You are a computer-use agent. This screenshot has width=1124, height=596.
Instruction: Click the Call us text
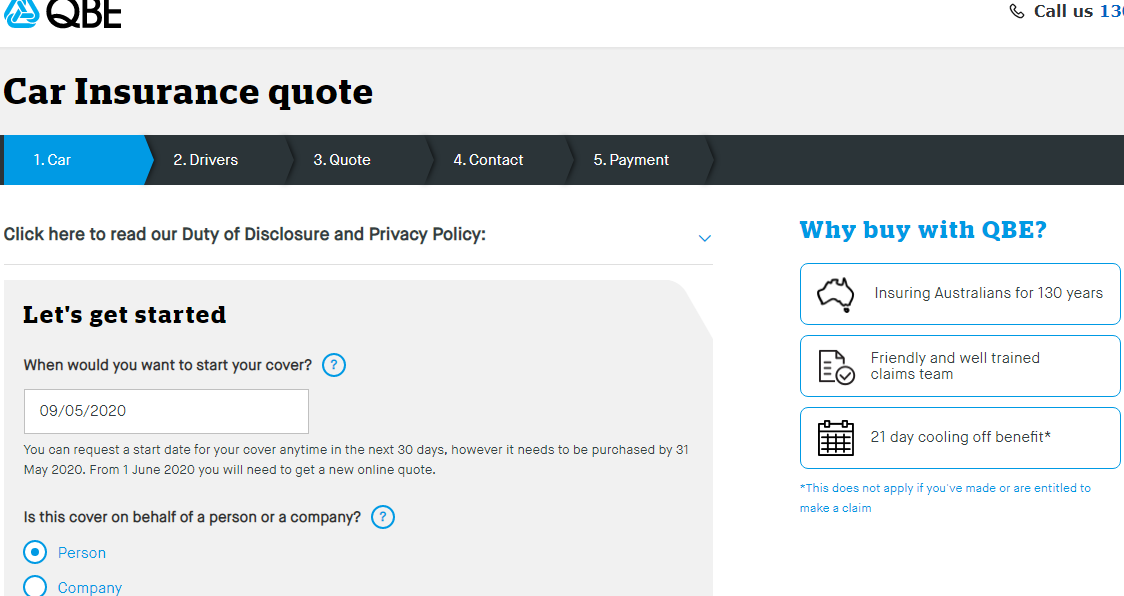[x=1063, y=11]
